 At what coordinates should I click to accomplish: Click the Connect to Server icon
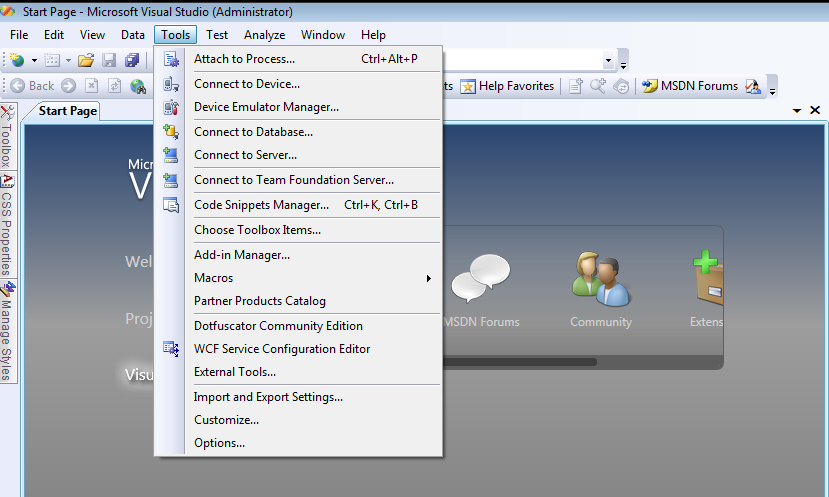[171, 155]
